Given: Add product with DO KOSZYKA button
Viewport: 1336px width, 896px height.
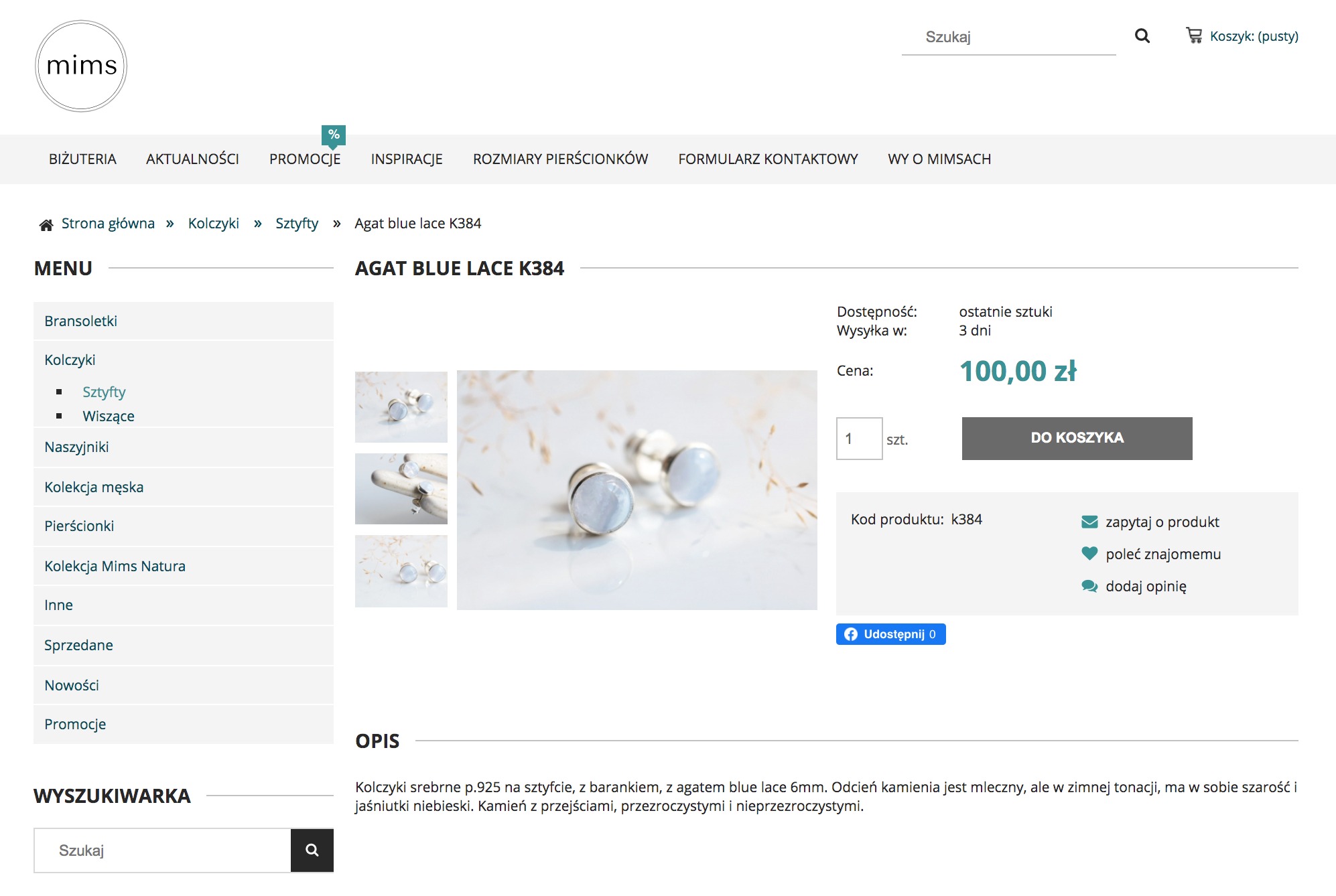Looking at the screenshot, I should click(x=1077, y=438).
